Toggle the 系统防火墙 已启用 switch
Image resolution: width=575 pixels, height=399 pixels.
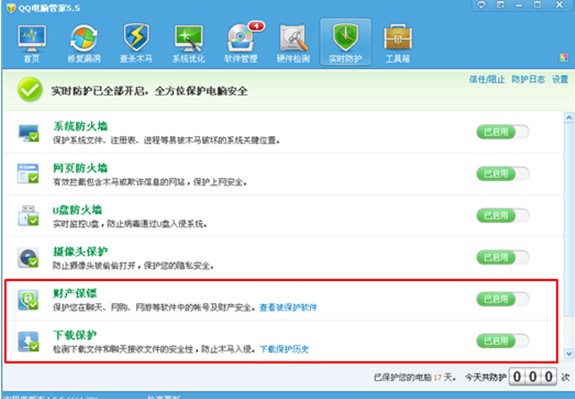(x=503, y=132)
